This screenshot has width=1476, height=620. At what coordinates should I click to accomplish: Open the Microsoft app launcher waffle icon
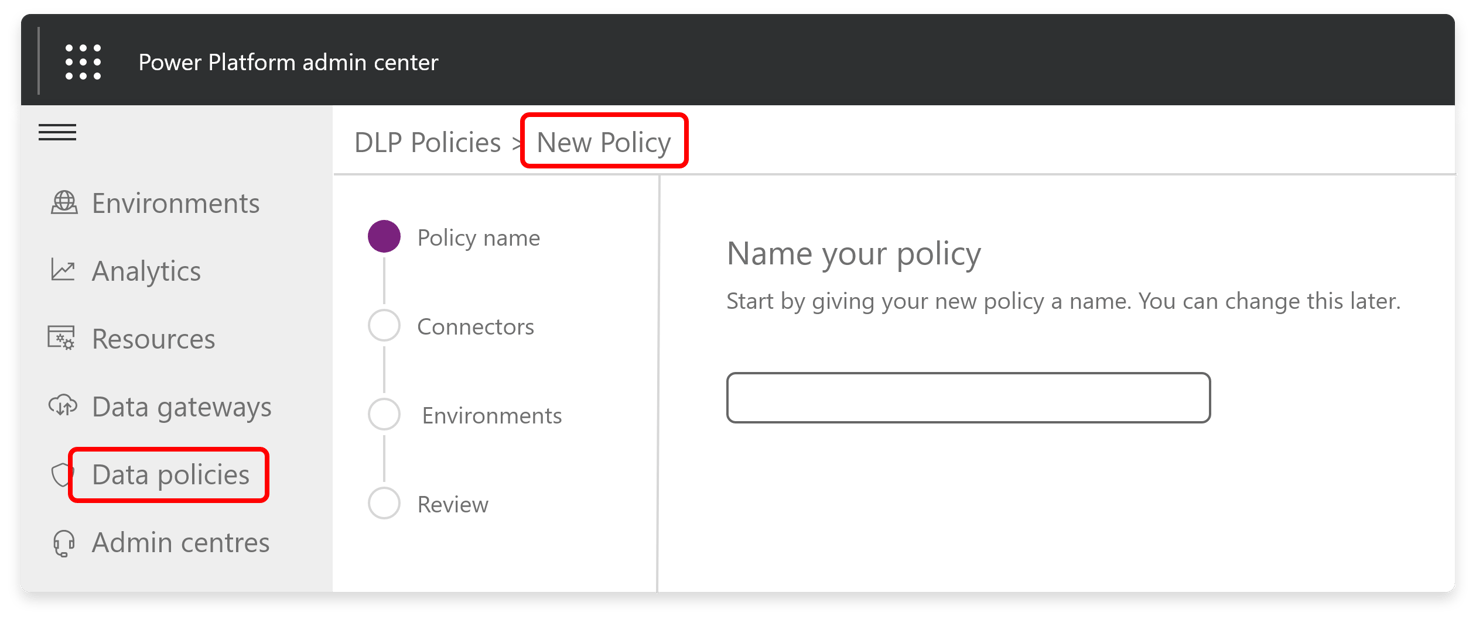click(83, 60)
